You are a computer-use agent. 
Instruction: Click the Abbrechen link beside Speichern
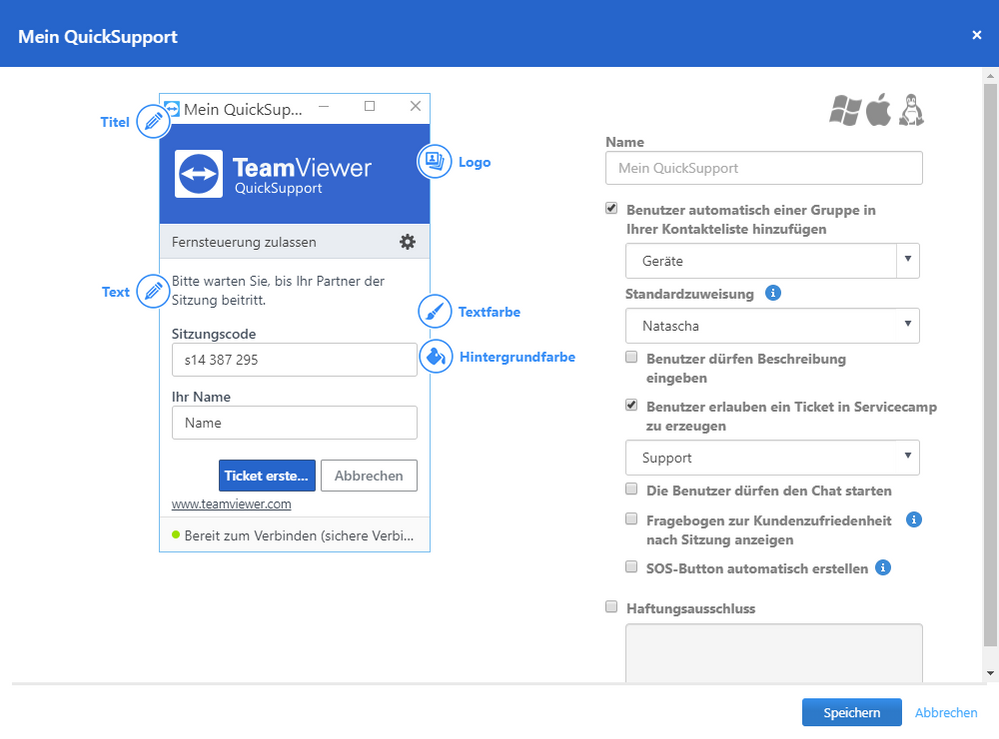pos(946,713)
